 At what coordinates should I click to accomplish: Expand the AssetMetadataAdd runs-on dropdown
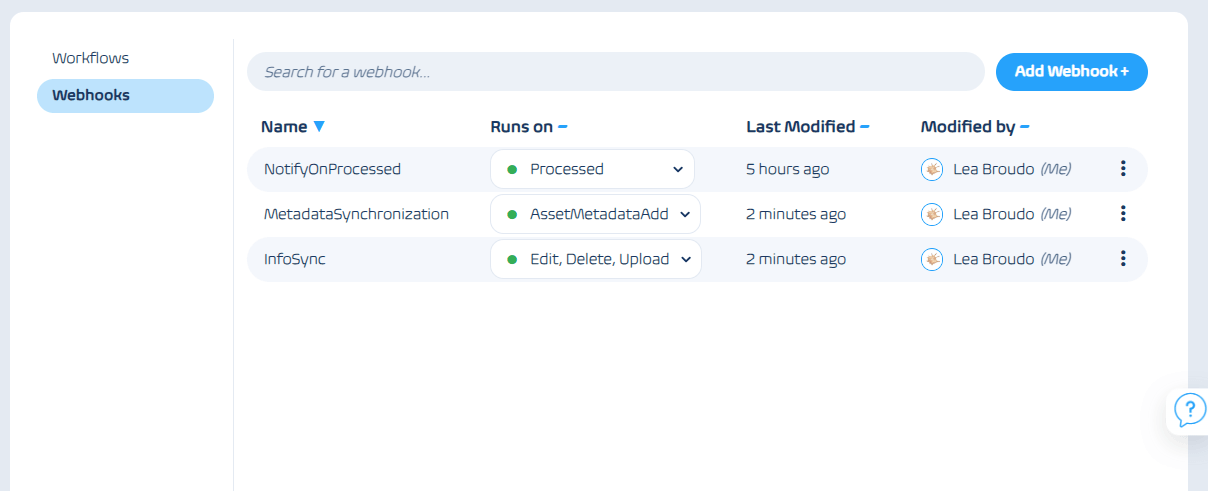click(595, 214)
